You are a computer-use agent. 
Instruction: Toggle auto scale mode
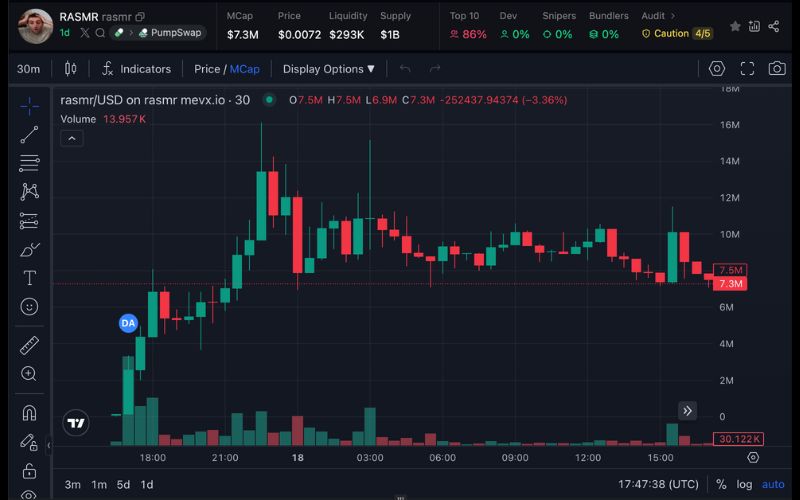773,484
